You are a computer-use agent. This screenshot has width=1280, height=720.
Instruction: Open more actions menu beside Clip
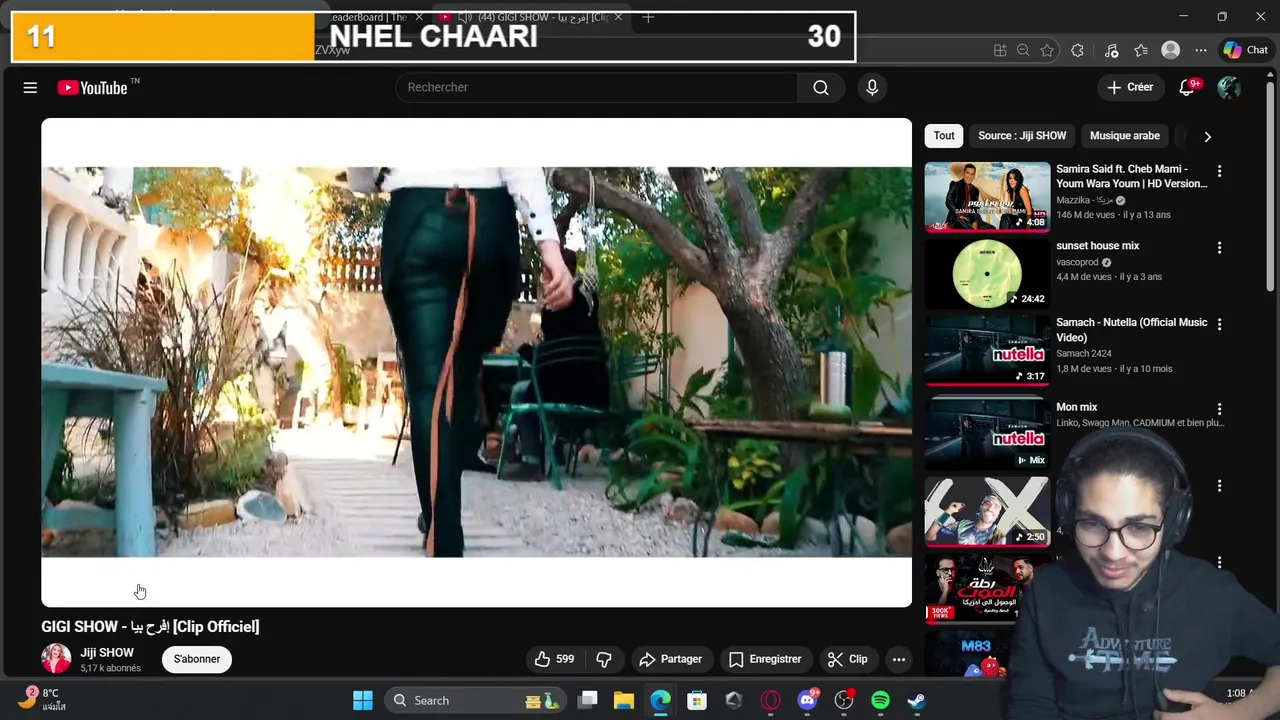(x=899, y=659)
